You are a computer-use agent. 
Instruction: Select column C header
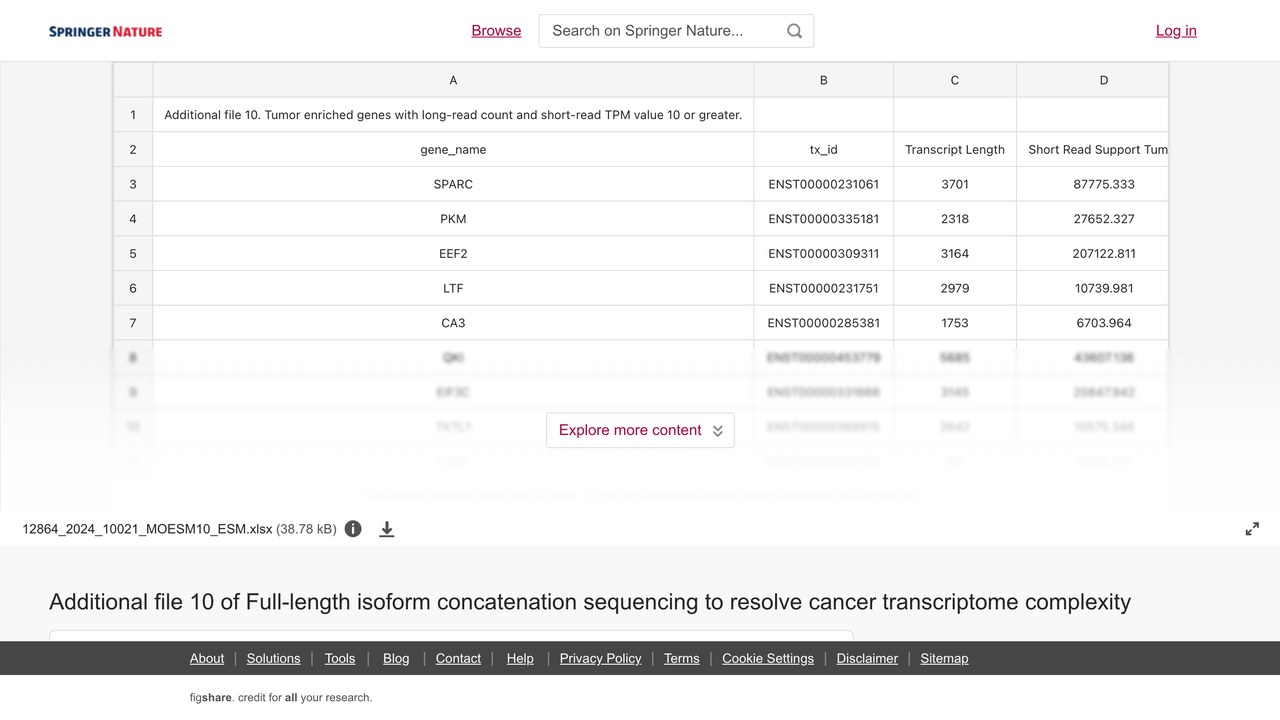coord(955,80)
